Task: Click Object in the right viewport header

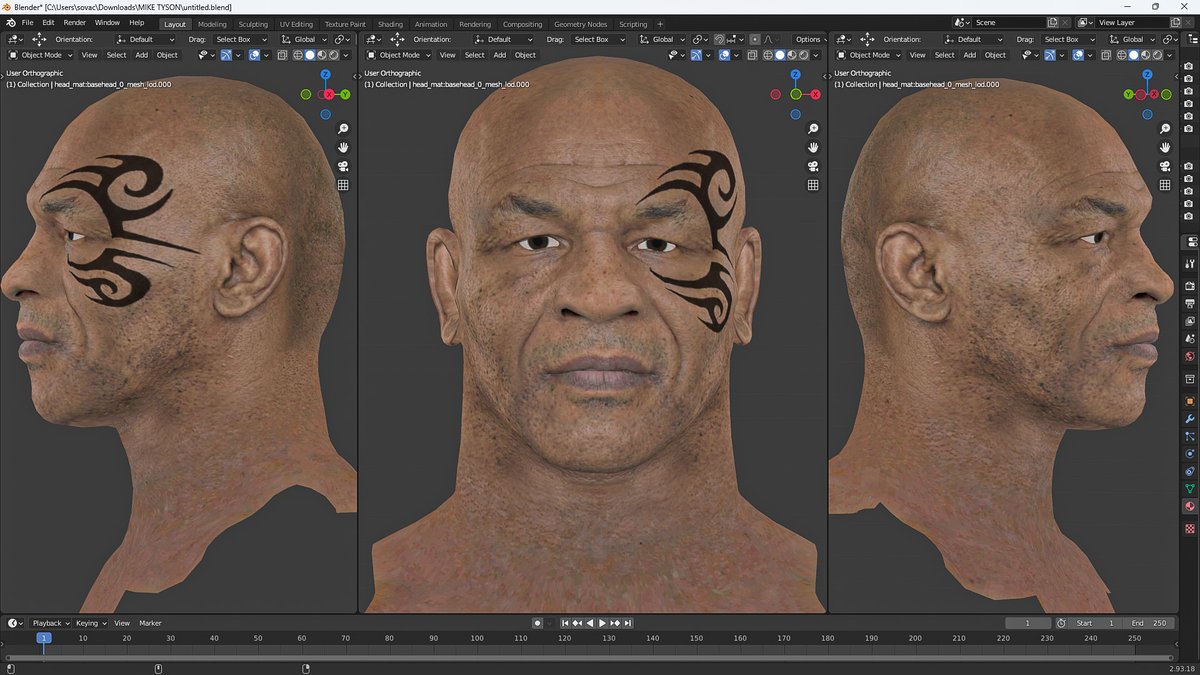Action: click(995, 55)
